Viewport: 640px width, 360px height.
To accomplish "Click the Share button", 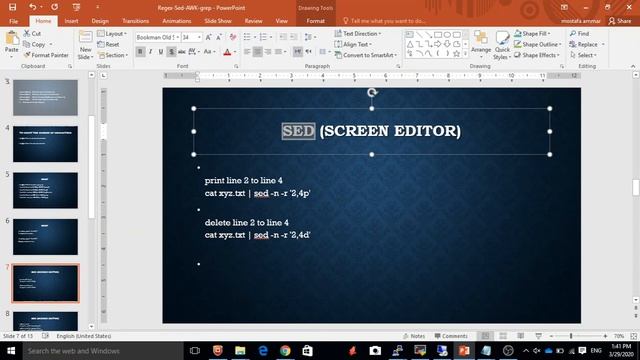I will (620, 21).
